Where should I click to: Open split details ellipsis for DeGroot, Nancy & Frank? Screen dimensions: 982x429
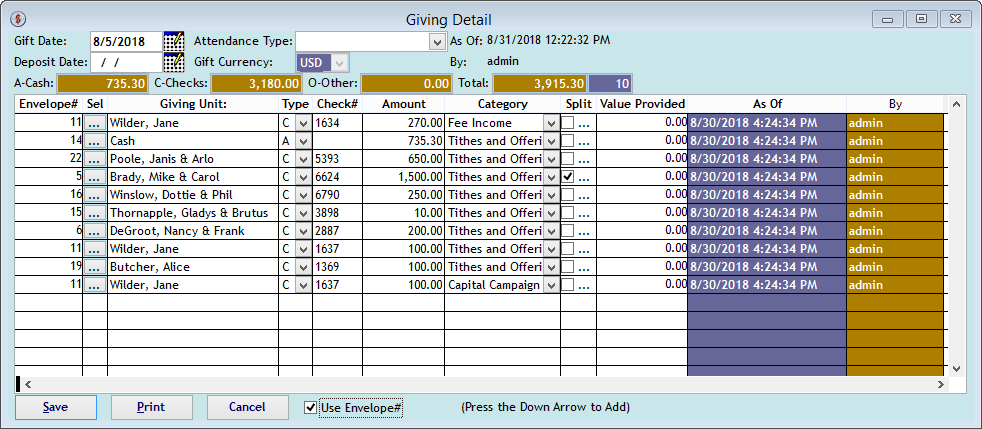[x=584, y=231]
